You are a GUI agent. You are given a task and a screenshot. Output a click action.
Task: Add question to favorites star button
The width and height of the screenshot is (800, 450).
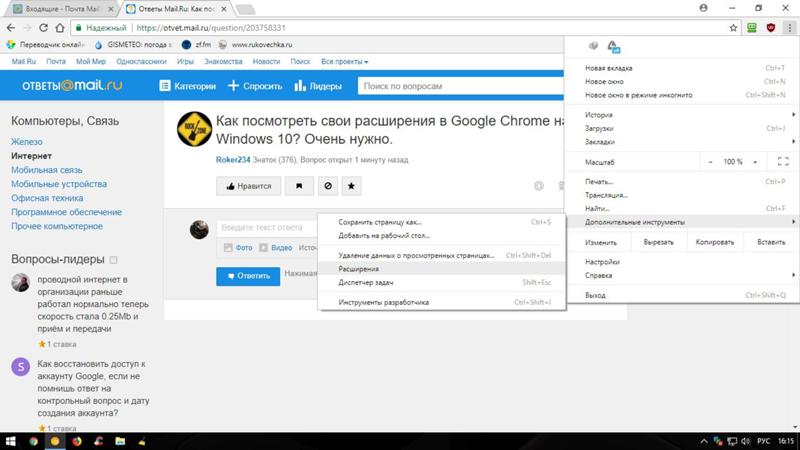pos(352,186)
